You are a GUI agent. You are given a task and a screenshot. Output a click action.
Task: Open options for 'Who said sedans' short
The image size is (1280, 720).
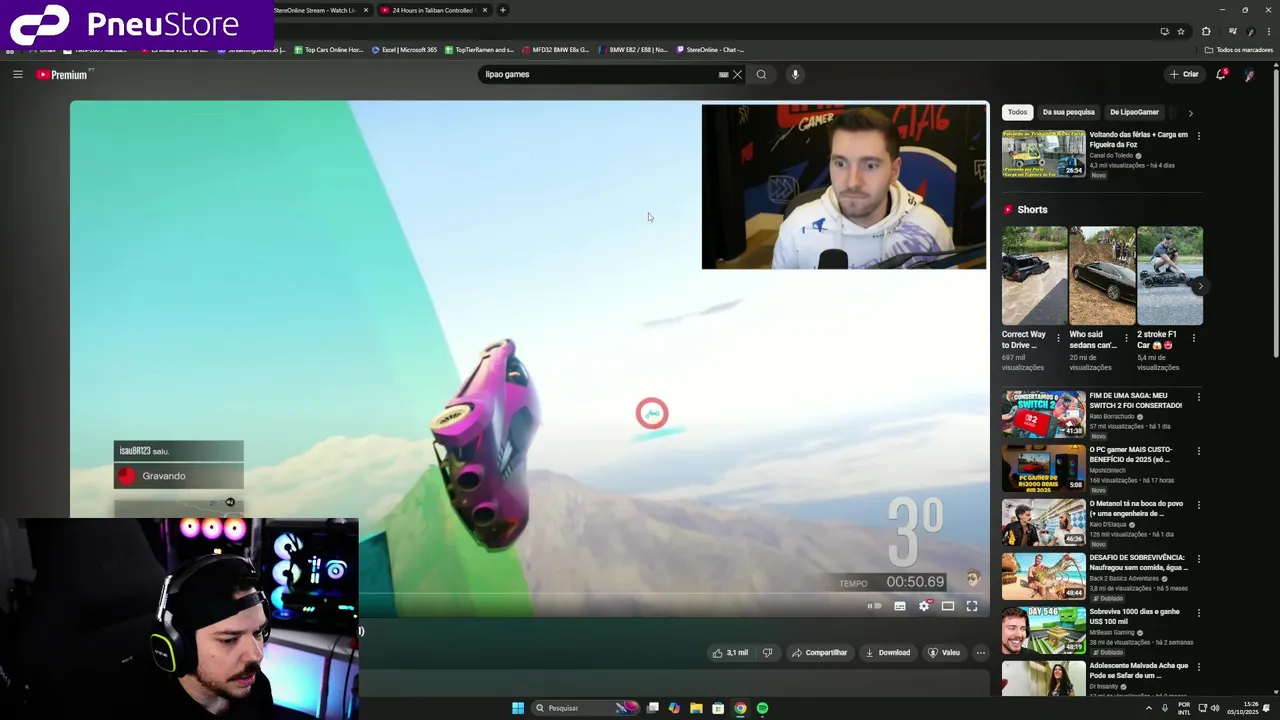coord(1126,338)
